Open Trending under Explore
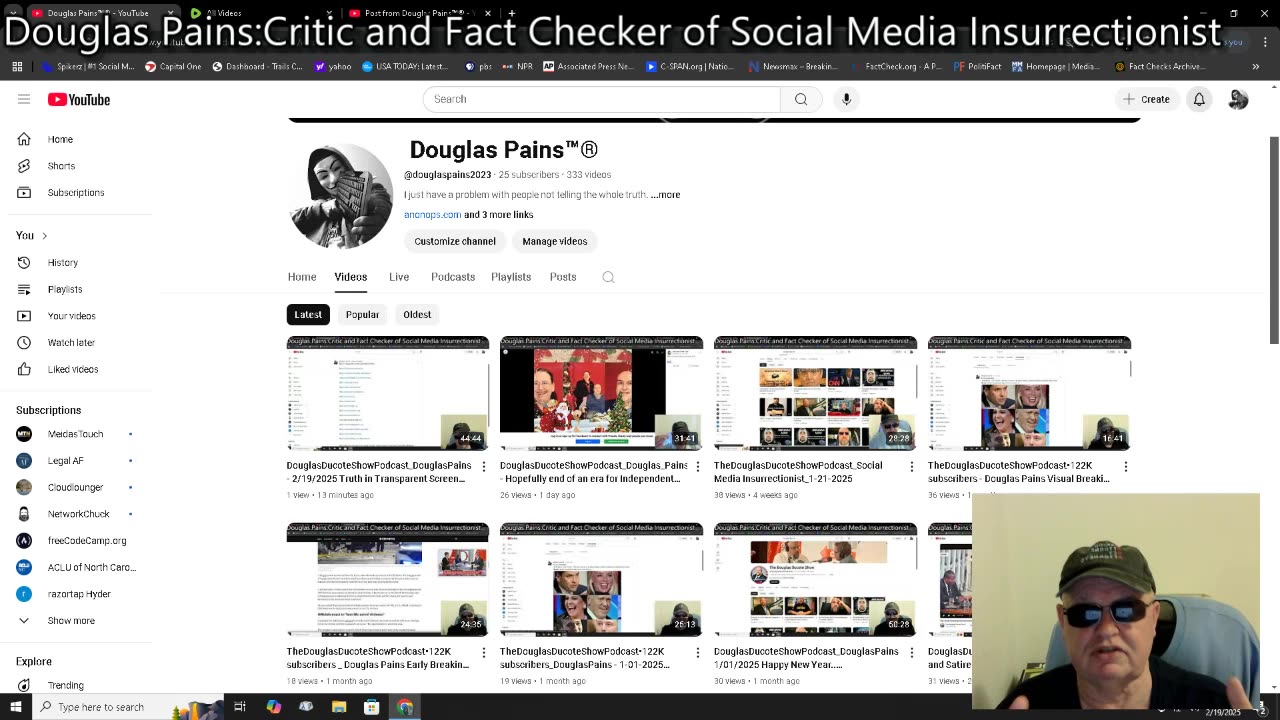Image resolution: width=1280 pixels, height=720 pixels. pyautogui.click(x=78, y=685)
